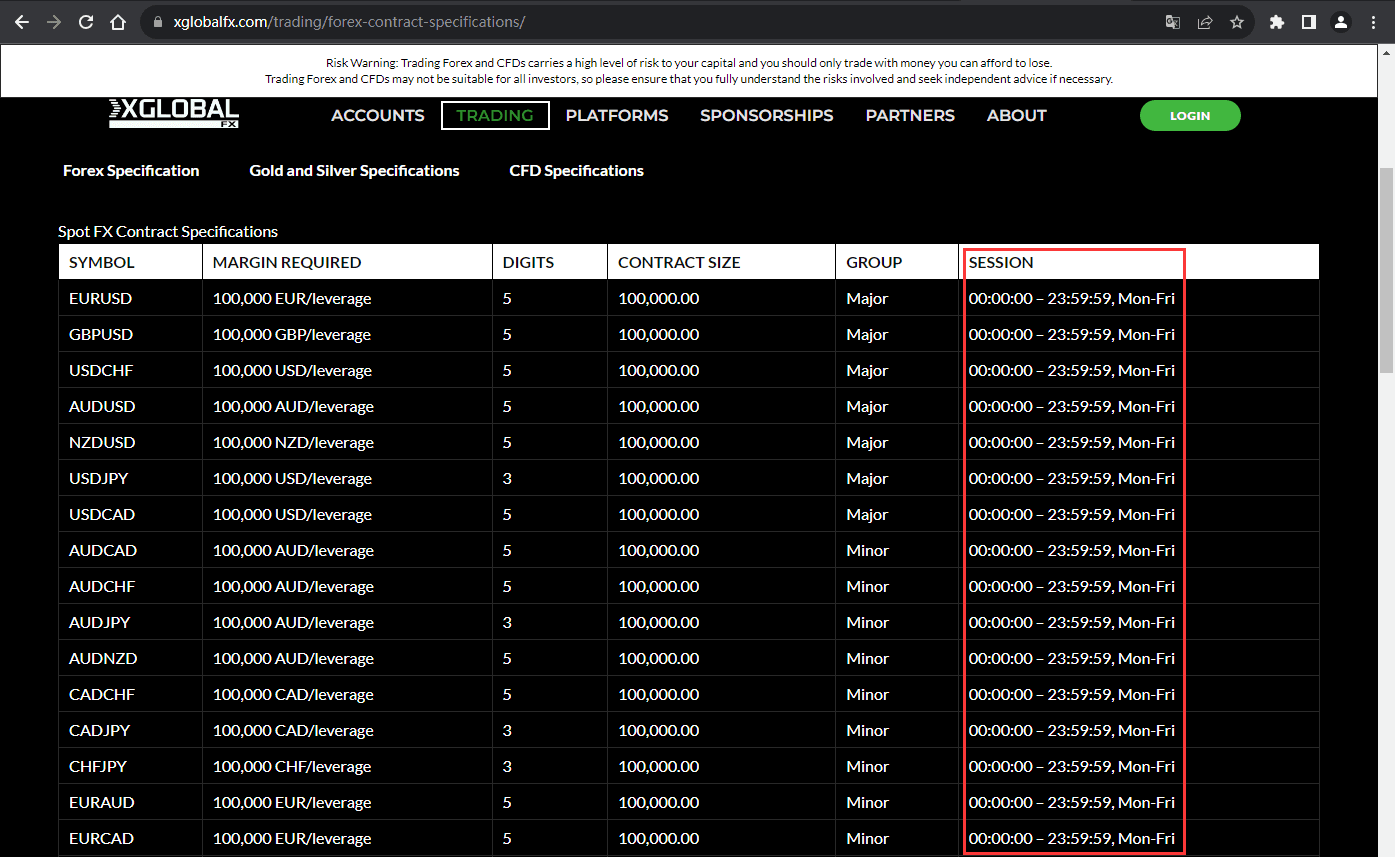1395x857 pixels.
Task: Click the Major group cell in EURUSD row
Action: pos(897,298)
